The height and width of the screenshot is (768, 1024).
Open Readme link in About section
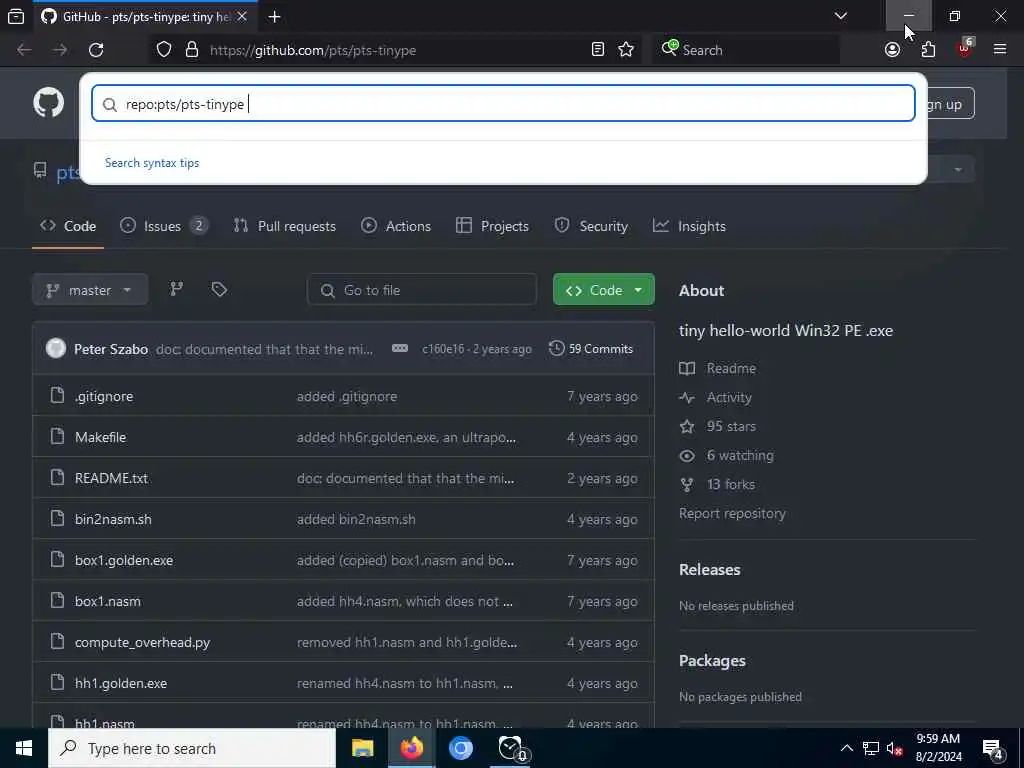[x=718, y=368]
